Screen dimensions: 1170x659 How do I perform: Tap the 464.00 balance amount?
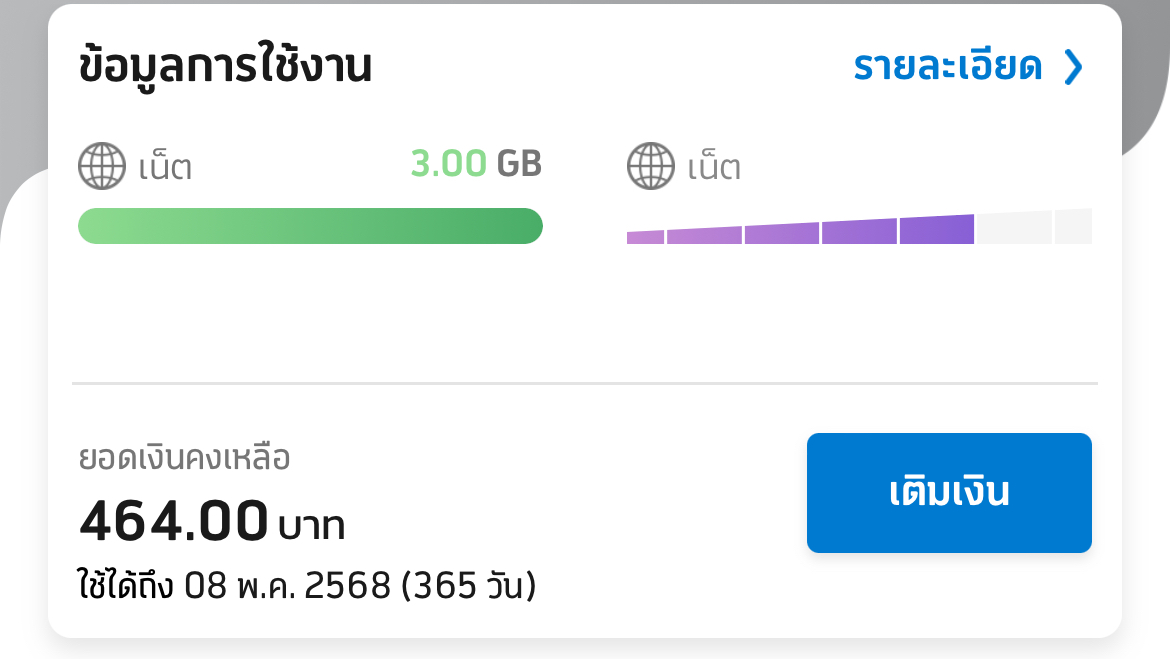[174, 521]
